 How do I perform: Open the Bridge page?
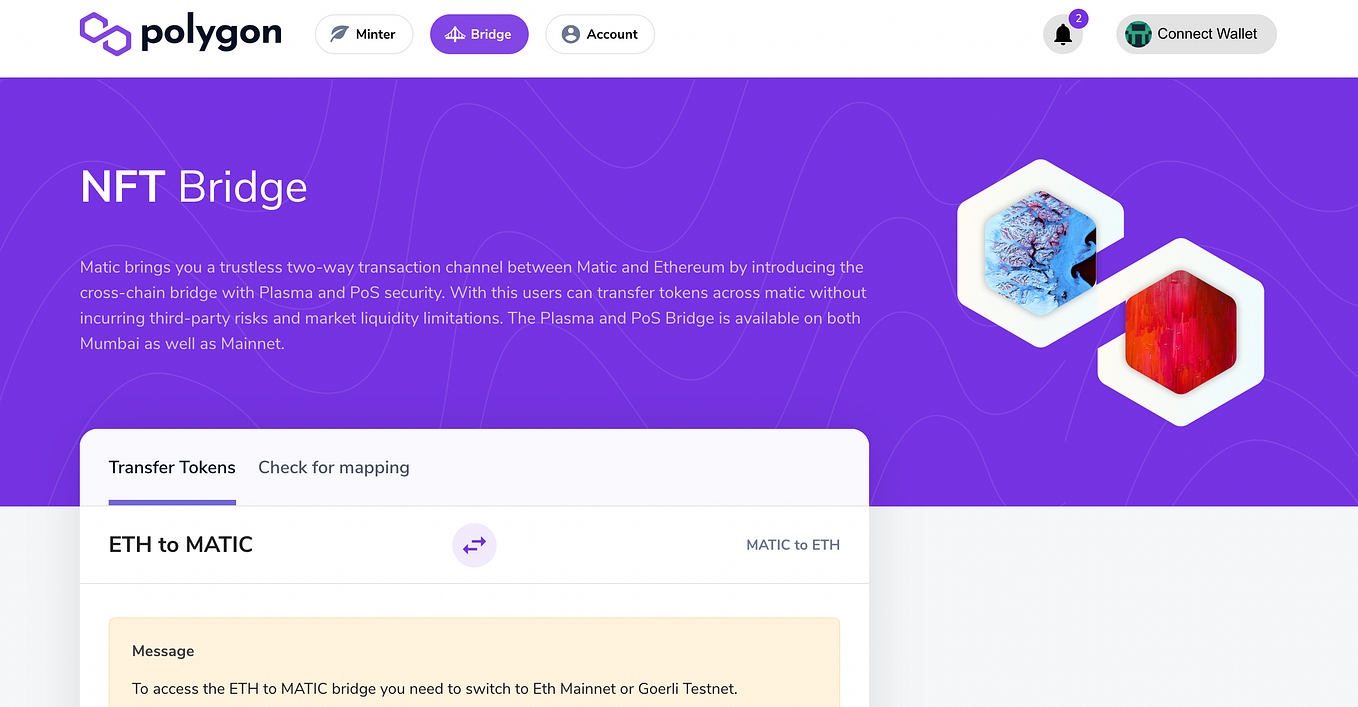pos(479,33)
